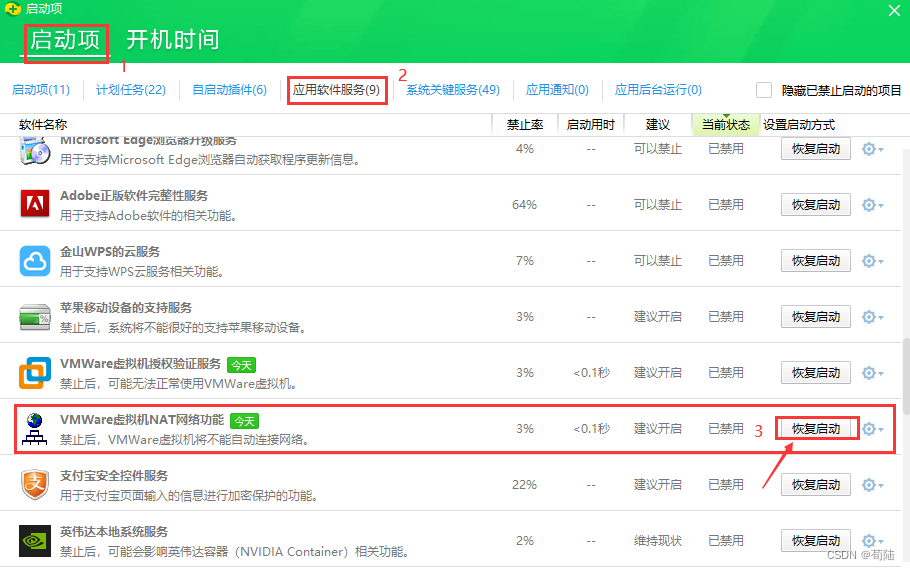Click 恢复启动 for VMWare虚拟机NAT网络功能
Viewport: 910px width, 570px height.
[815, 429]
